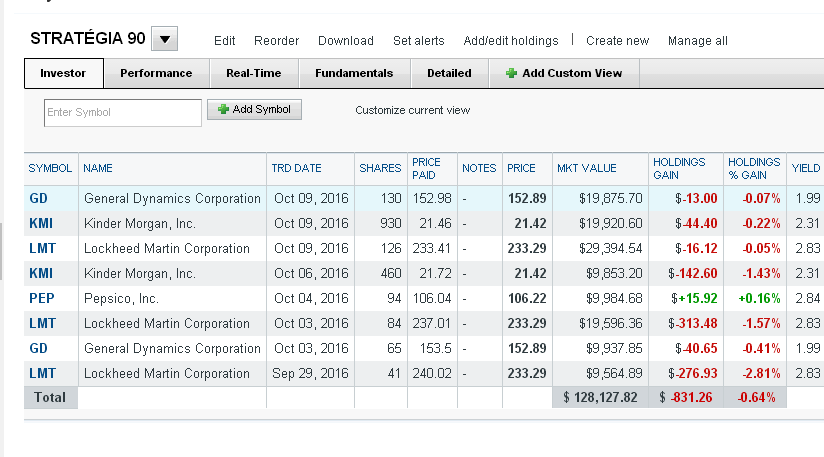Open KMI symbol dated Oct 06, 2016
Viewport: 824px width, 457px height.
pyautogui.click(x=41, y=273)
